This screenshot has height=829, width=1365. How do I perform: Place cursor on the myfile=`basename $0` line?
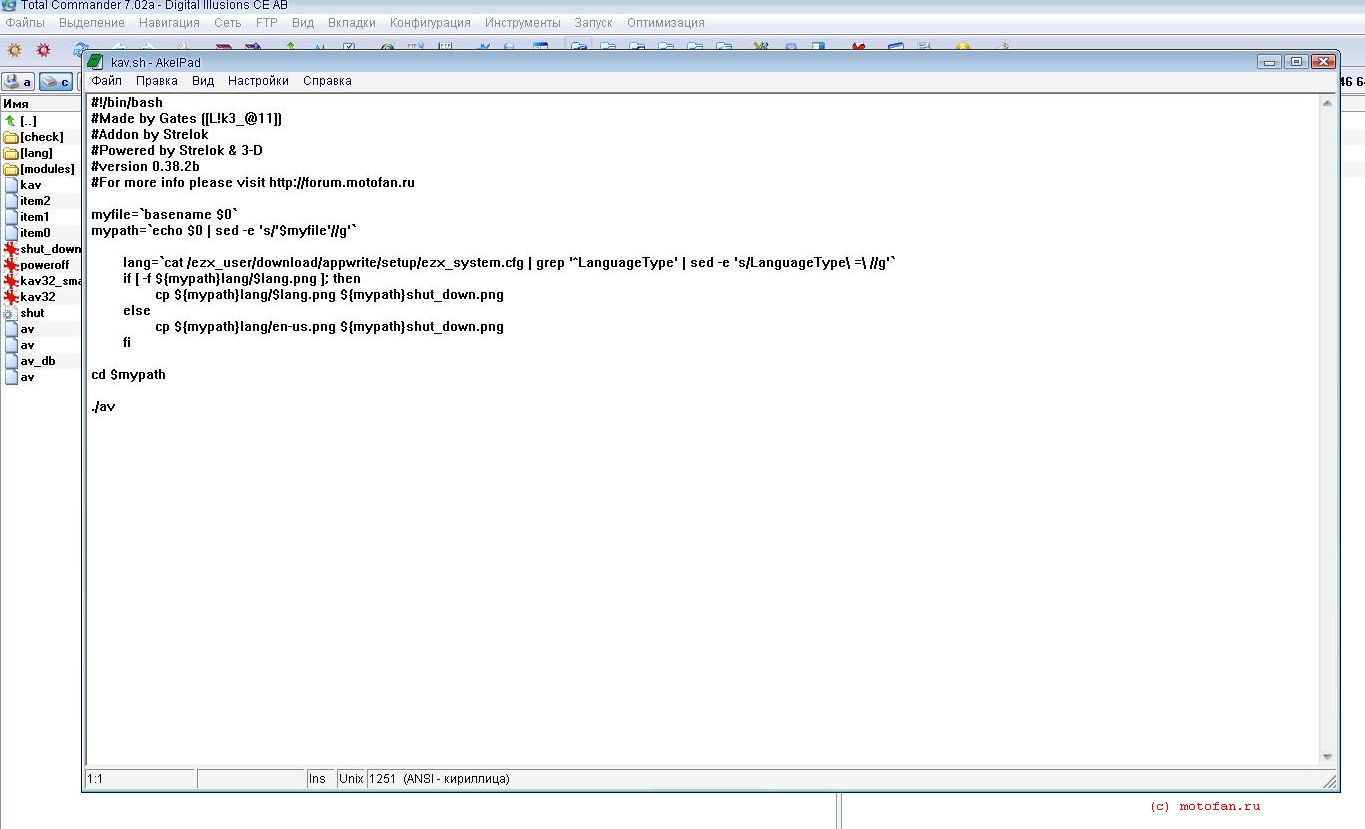pos(165,214)
